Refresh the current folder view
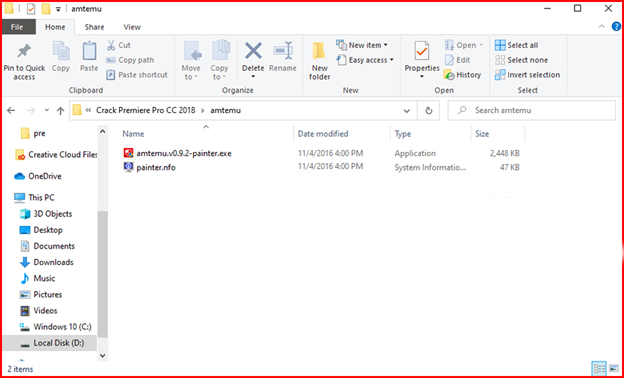This screenshot has height=378, width=624. [429, 111]
